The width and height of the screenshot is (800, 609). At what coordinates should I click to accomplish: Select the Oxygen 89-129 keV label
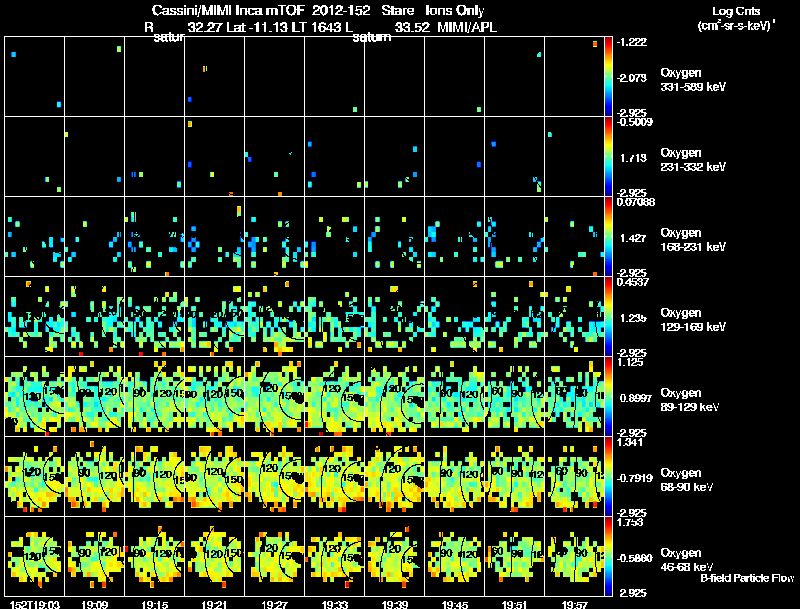689,400
